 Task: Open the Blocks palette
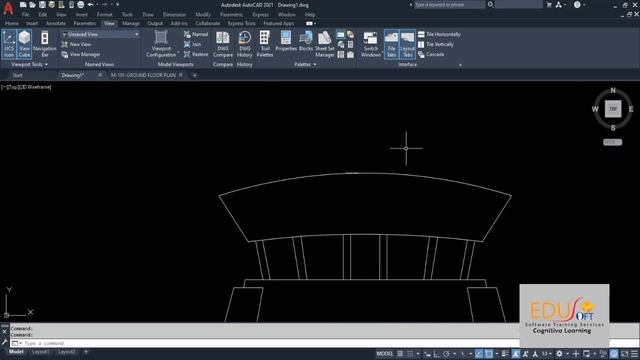(306, 41)
